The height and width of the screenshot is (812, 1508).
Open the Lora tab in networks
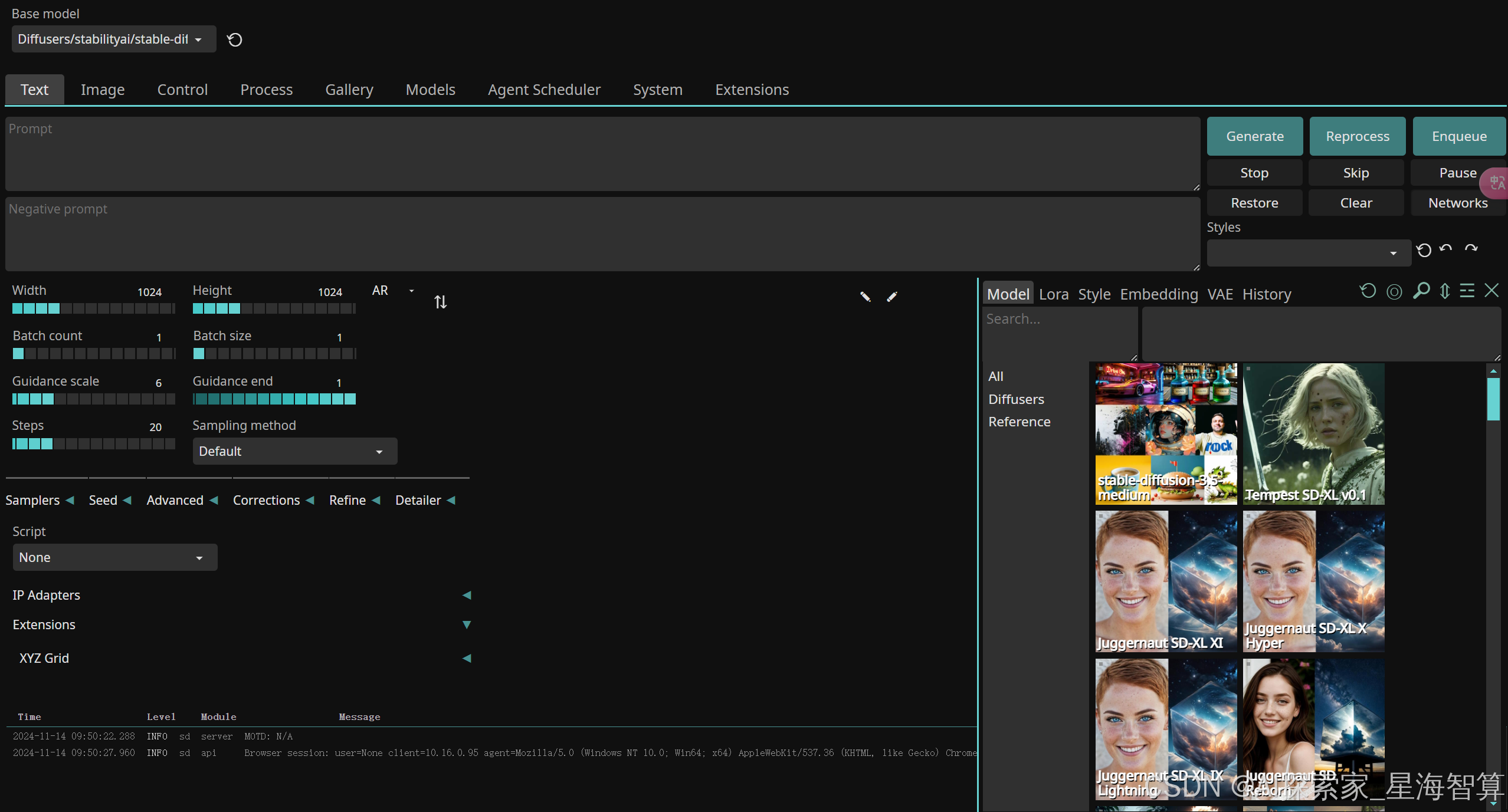click(1053, 294)
